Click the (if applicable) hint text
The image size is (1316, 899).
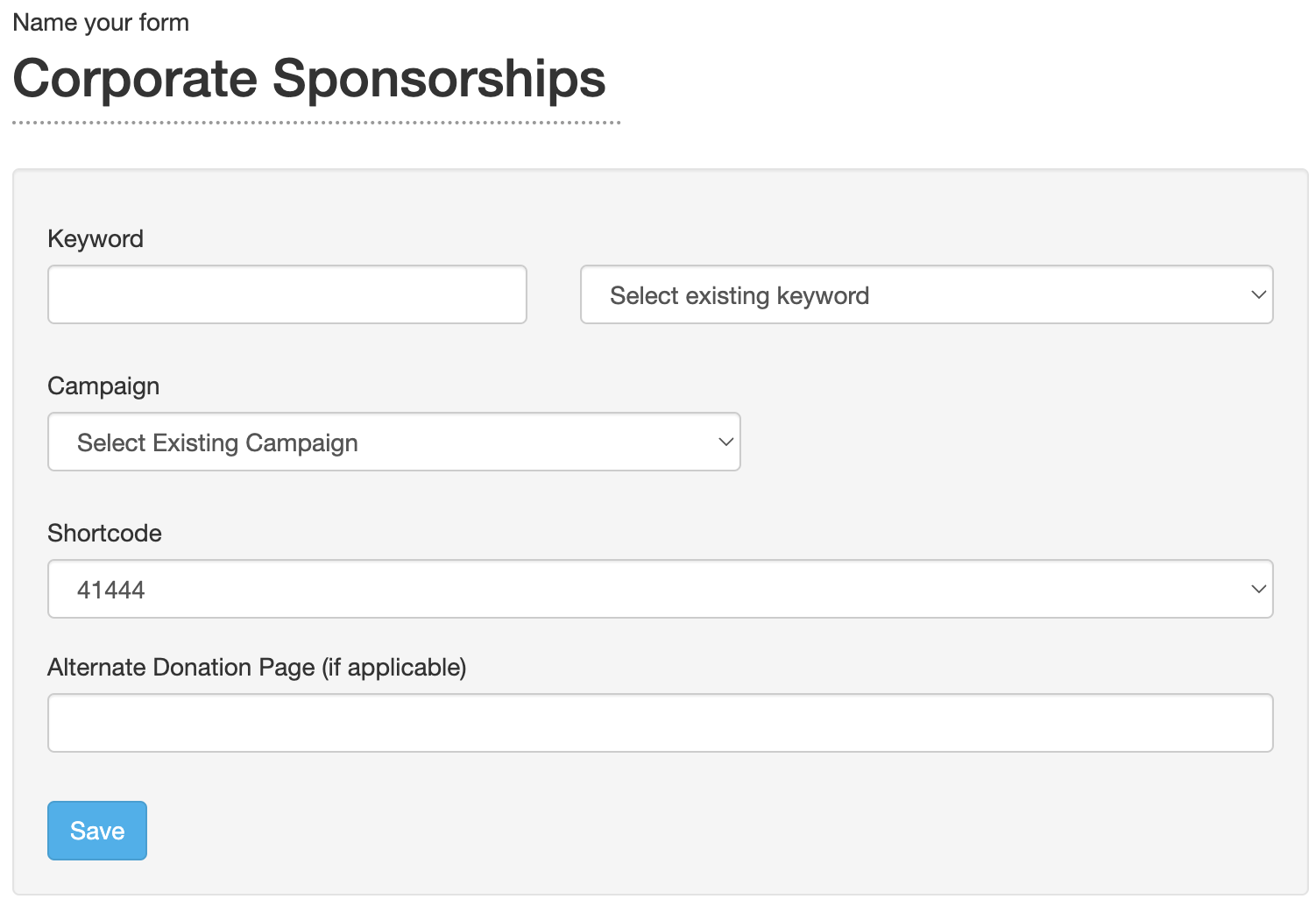(393, 667)
